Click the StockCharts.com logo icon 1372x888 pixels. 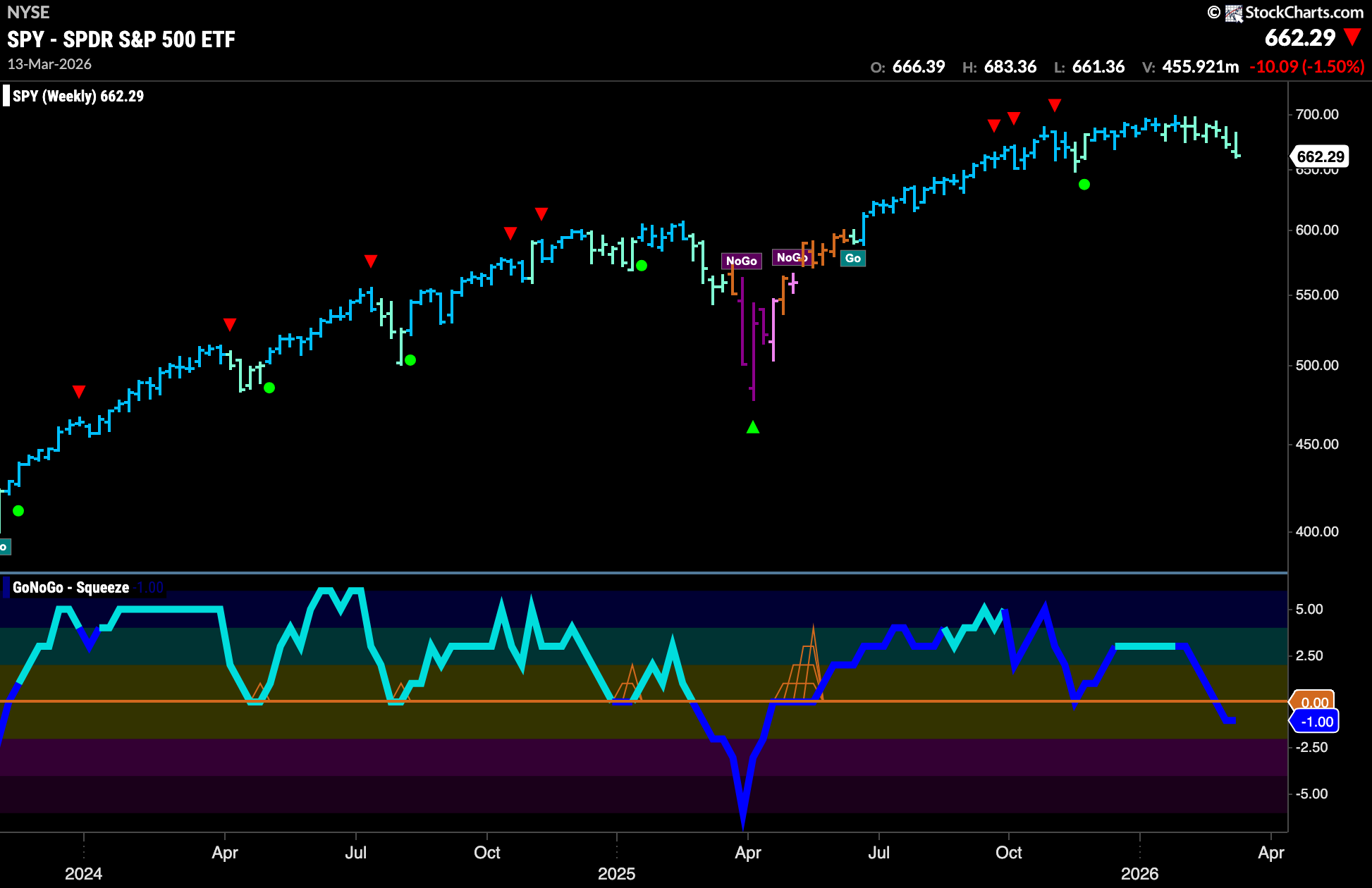pyautogui.click(x=1233, y=13)
